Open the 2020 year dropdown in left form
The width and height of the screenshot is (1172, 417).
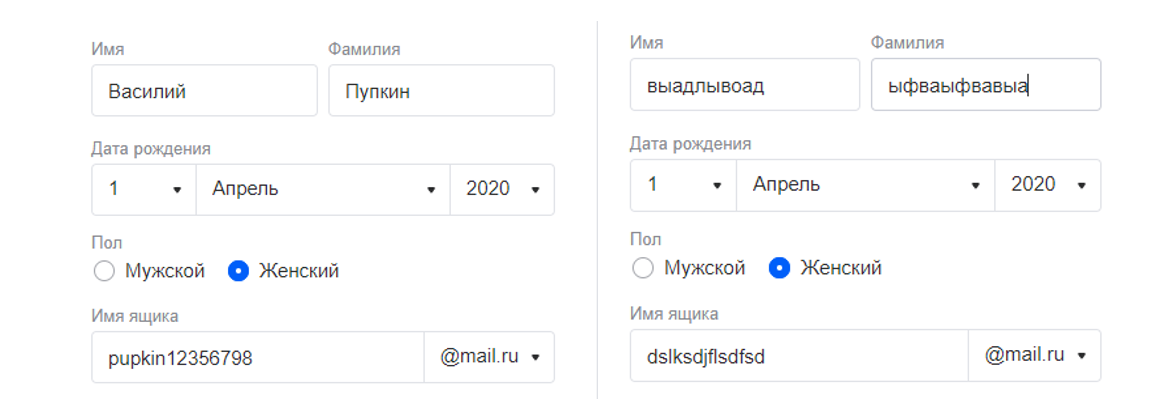click(x=502, y=190)
